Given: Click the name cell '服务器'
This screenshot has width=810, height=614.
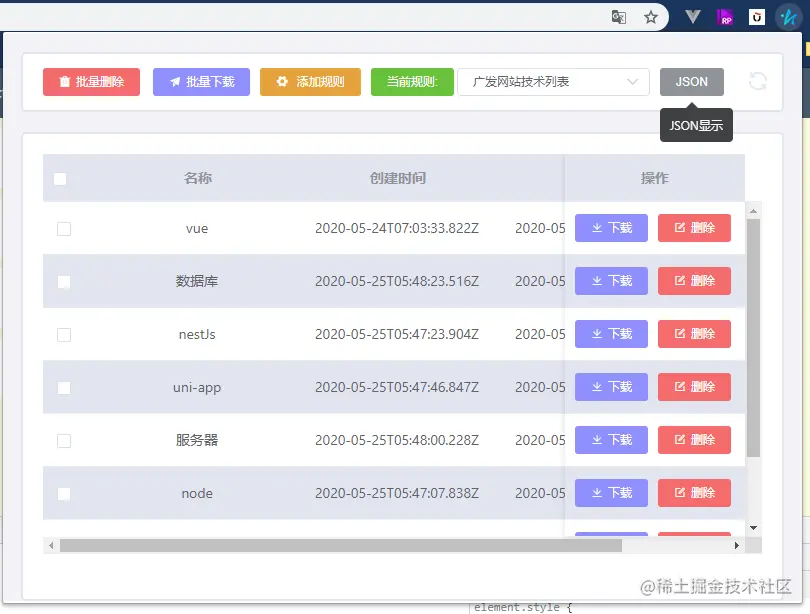Looking at the screenshot, I should click(197, 440).
